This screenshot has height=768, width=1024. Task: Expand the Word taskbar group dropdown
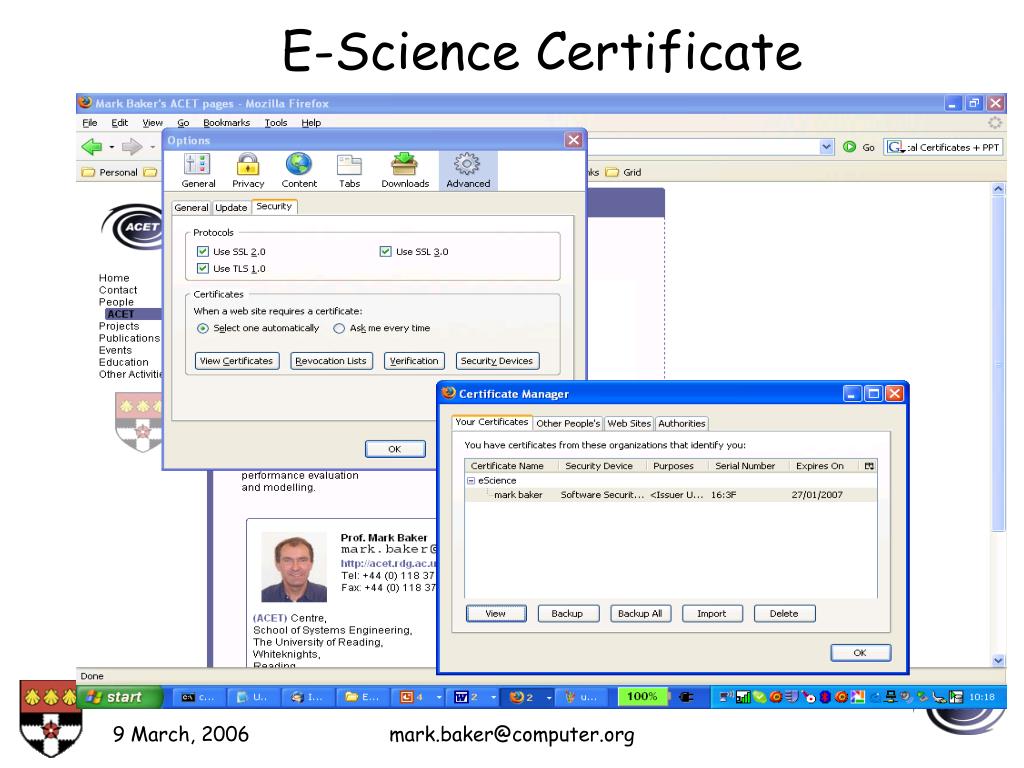point(494,697)
